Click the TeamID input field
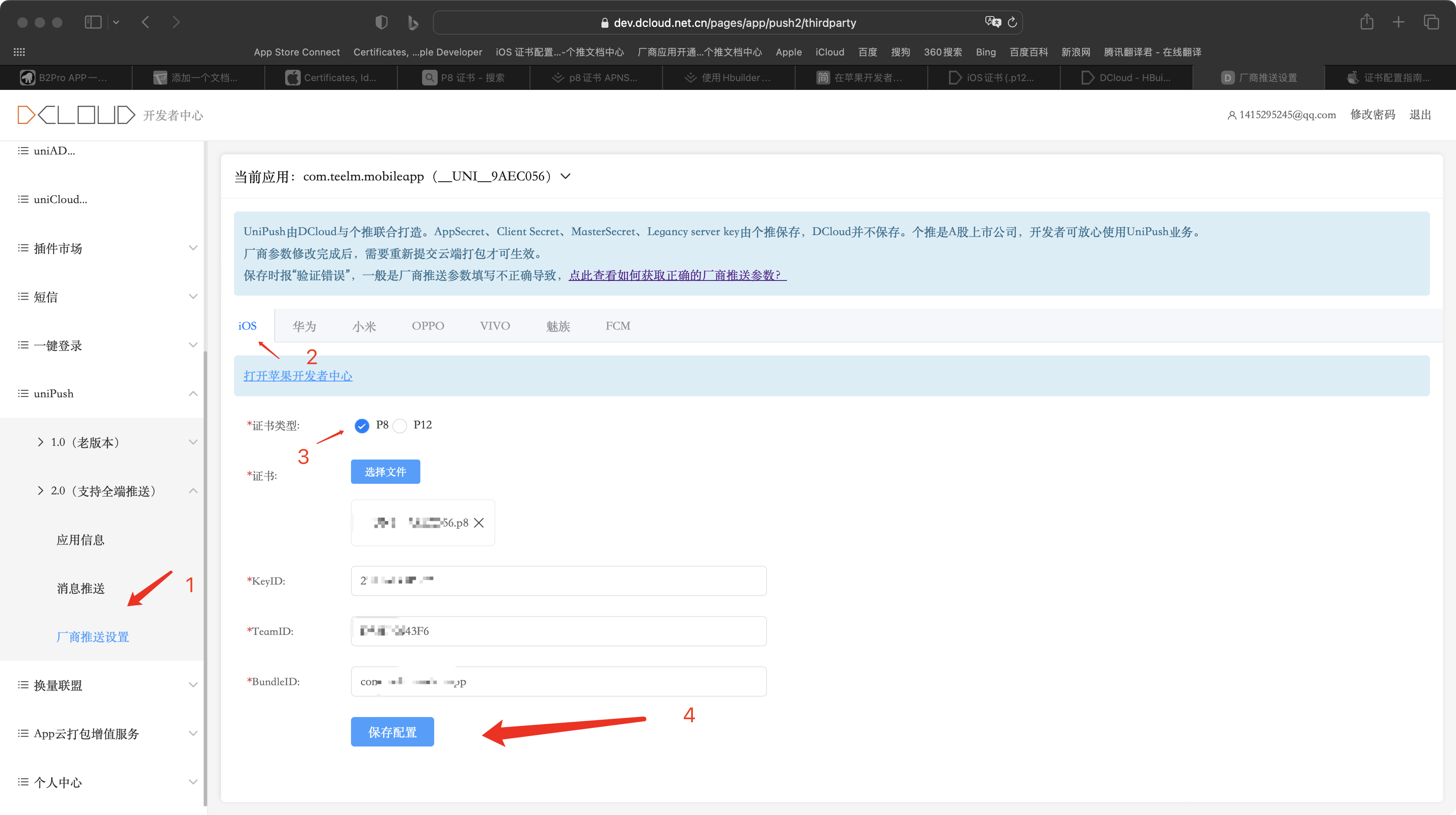1456x815 pixels. coord(559,631)
